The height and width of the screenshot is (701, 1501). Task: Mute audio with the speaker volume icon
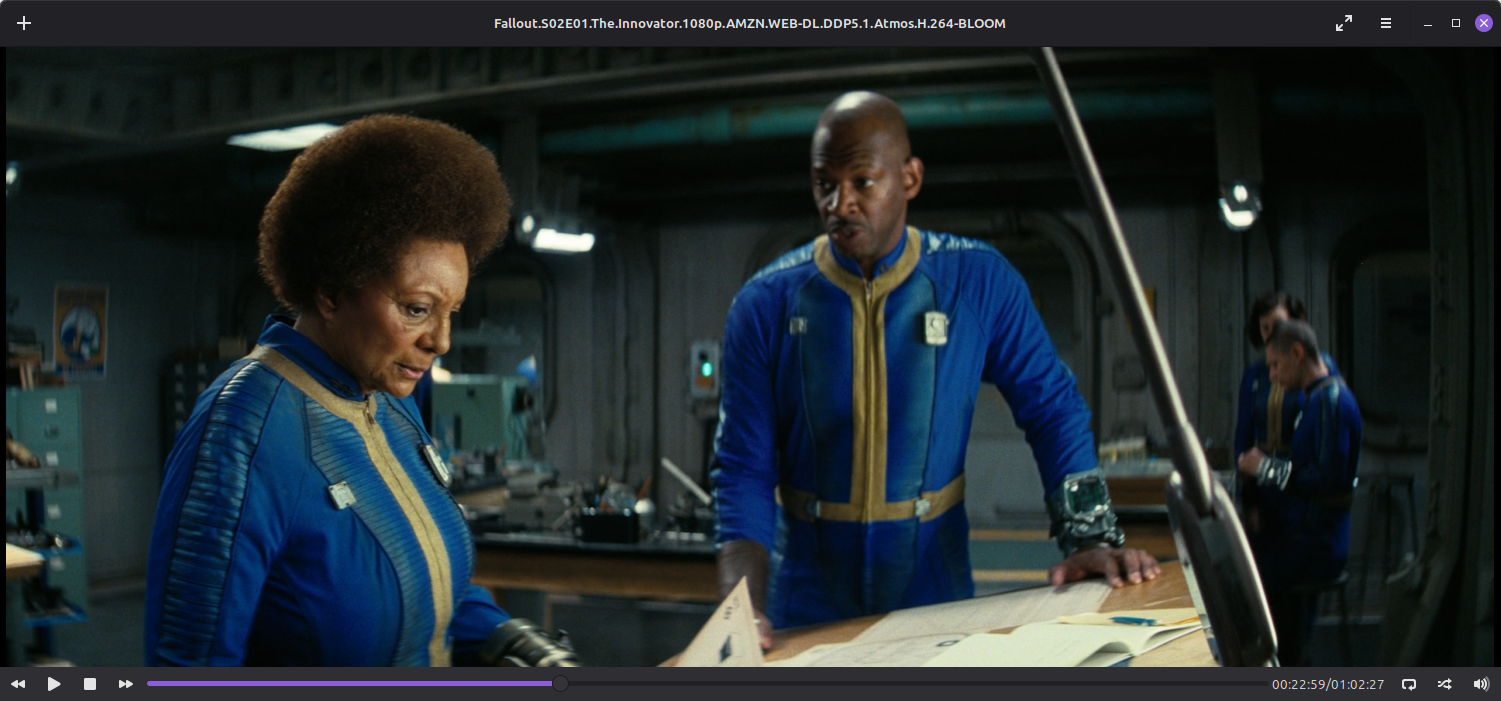click(1481, 684)
